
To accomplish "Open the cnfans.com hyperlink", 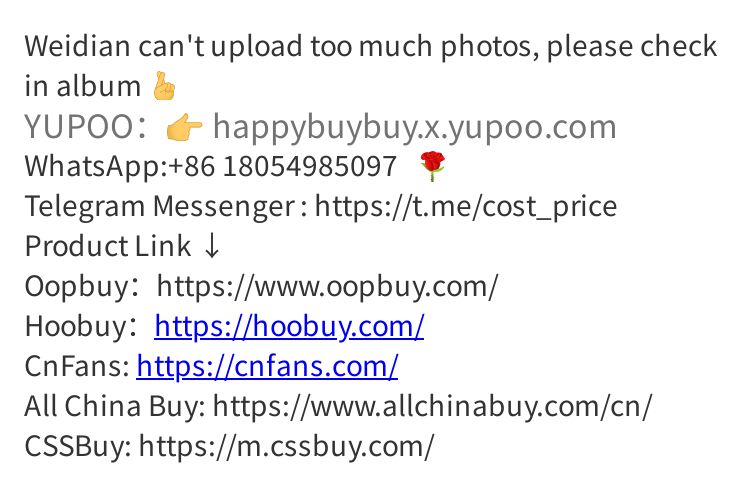I will pos(267,367).
